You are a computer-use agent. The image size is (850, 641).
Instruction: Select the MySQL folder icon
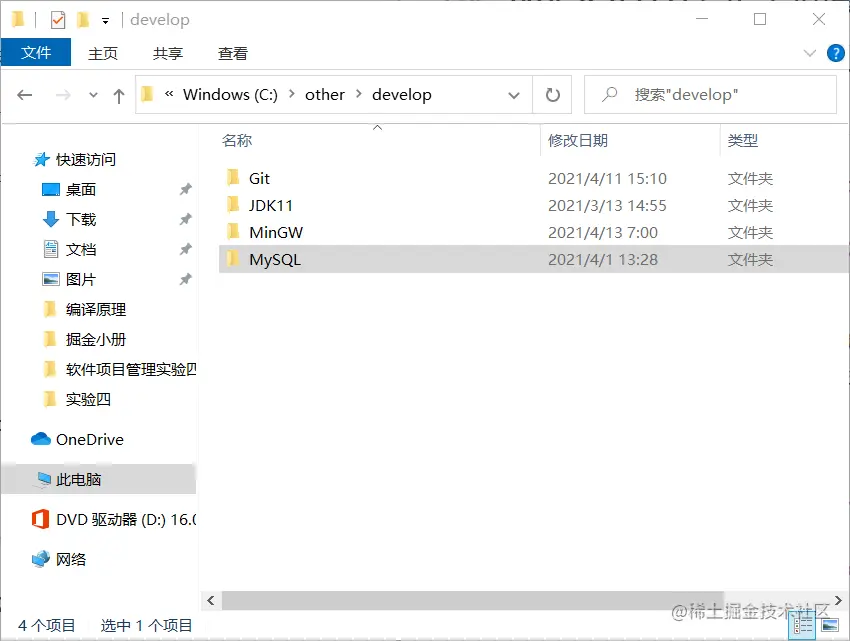(x=233, y=259)
